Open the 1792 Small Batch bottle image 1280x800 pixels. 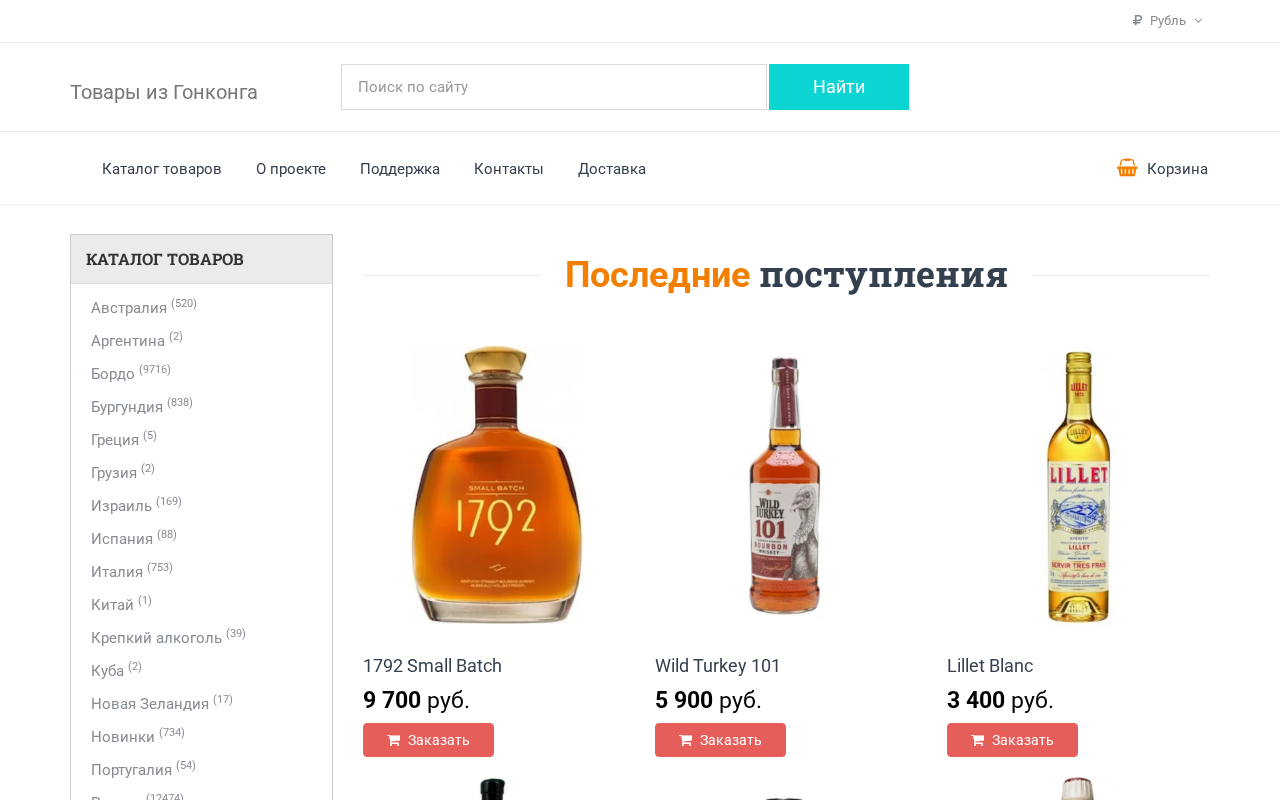pyautogui.click(x=496, y=485)
